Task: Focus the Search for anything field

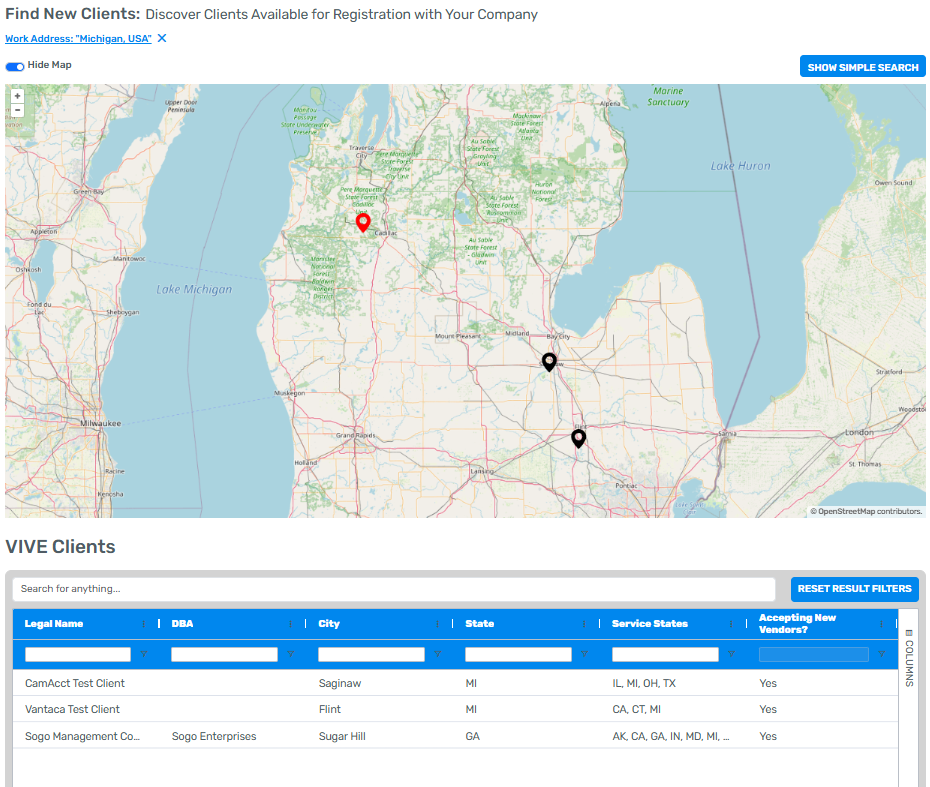Action: (x=394, y=589)
